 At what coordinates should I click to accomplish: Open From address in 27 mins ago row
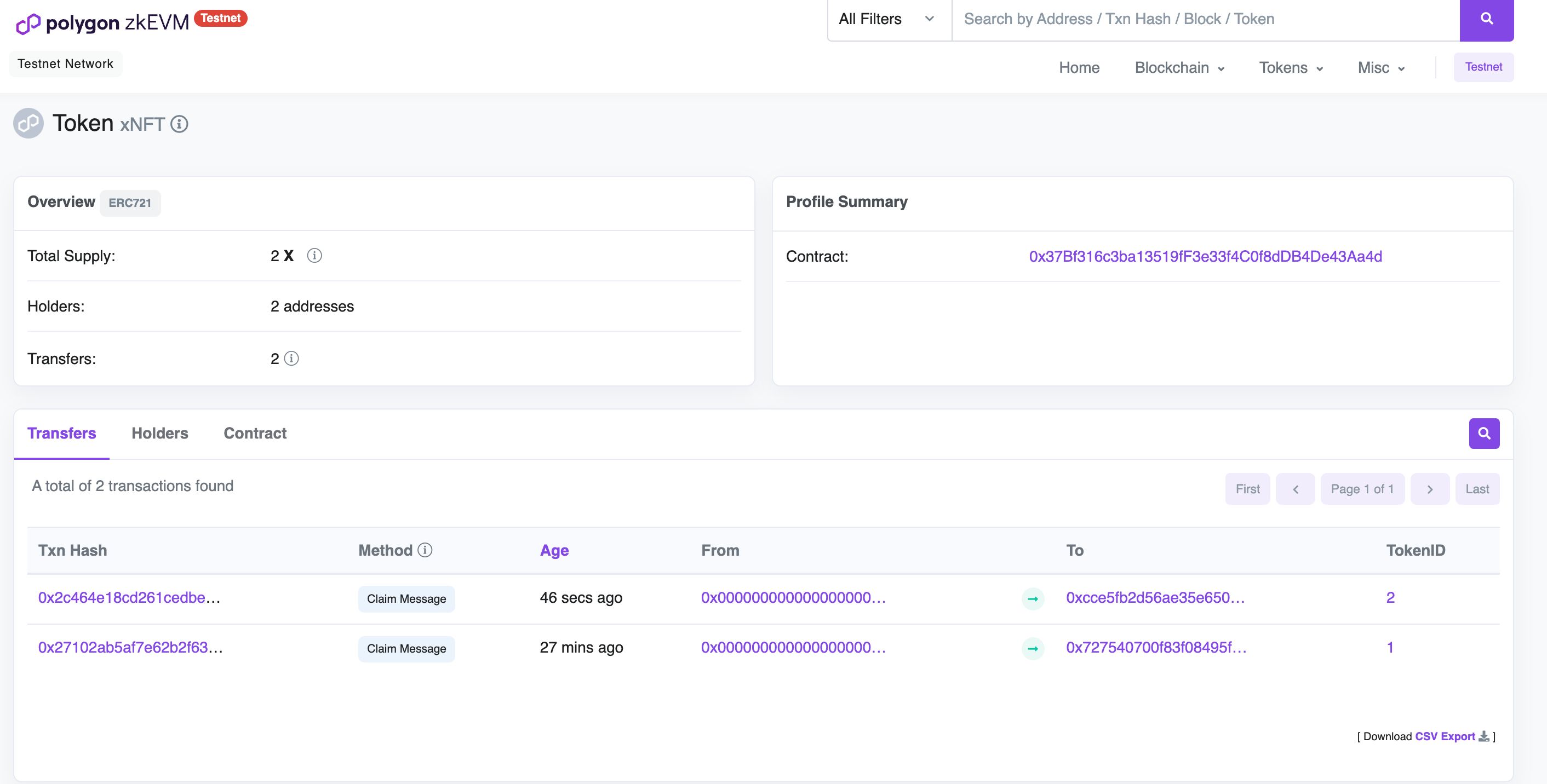793,648
